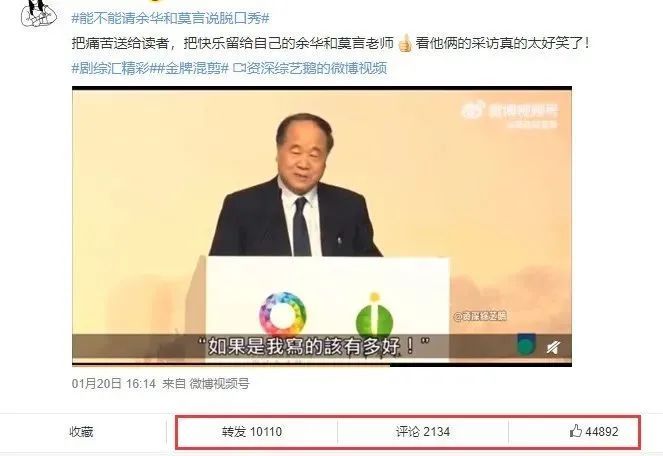Open 评论 2134 comments
Screen dimensions: 663x456
click(x=423, y=432)
